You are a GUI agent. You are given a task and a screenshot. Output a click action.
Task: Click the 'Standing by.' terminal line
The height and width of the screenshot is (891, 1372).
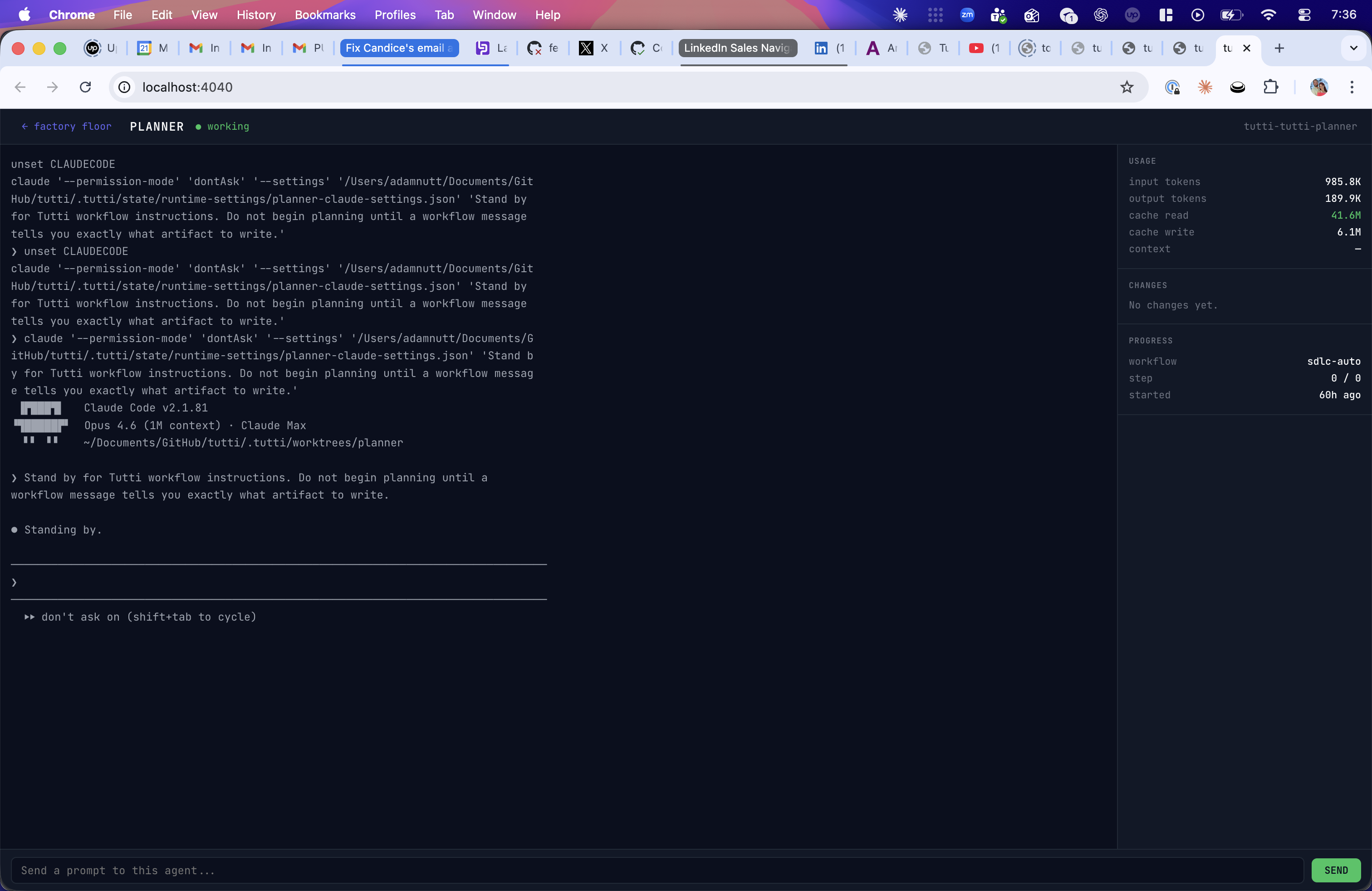click(57, 529)
